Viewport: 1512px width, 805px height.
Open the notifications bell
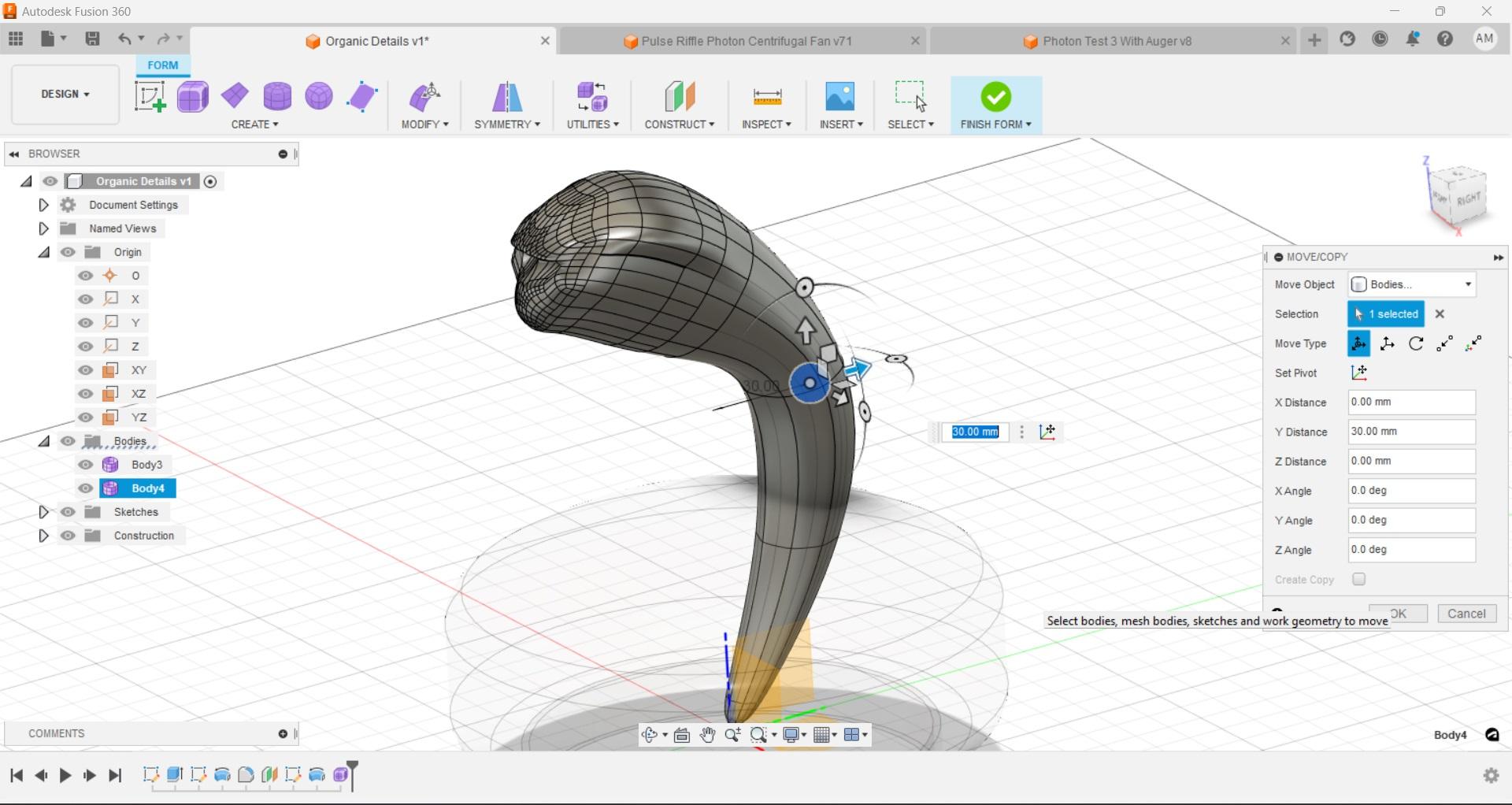tap(1413, 39)
